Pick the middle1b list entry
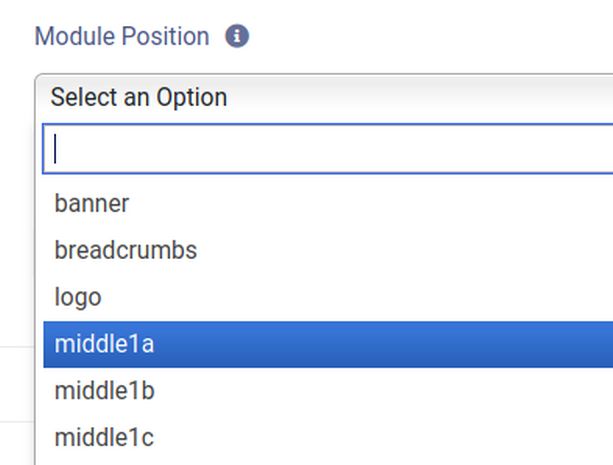 (x=328, y=391)
